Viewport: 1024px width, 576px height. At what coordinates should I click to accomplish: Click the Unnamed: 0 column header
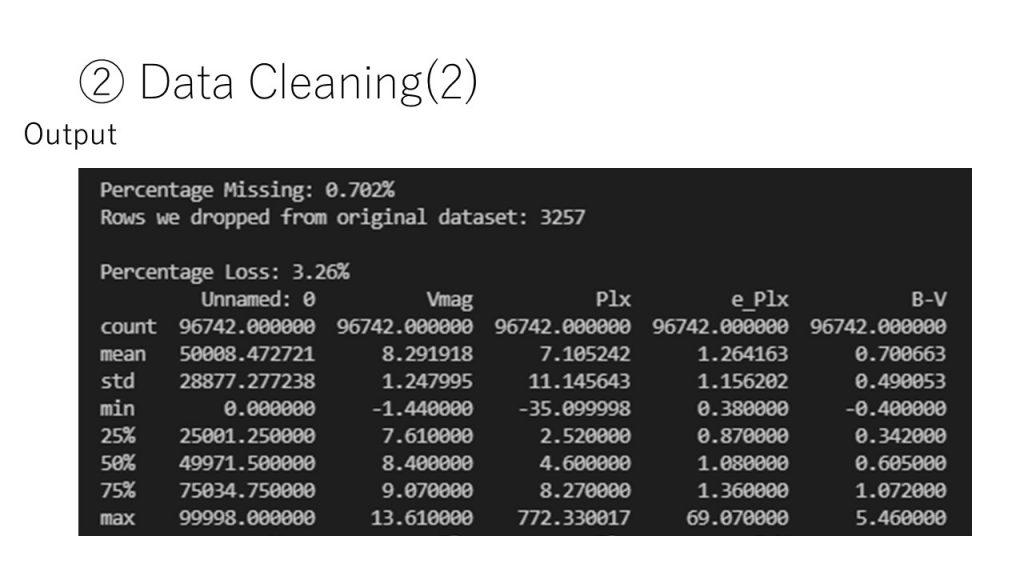point(258,300)
